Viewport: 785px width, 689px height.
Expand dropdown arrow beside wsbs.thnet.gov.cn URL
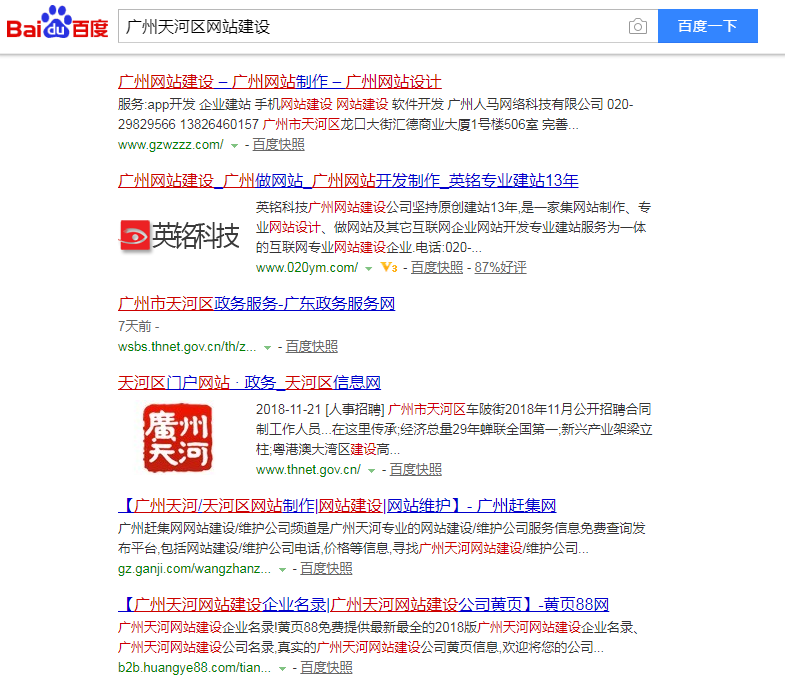[268, 347]
